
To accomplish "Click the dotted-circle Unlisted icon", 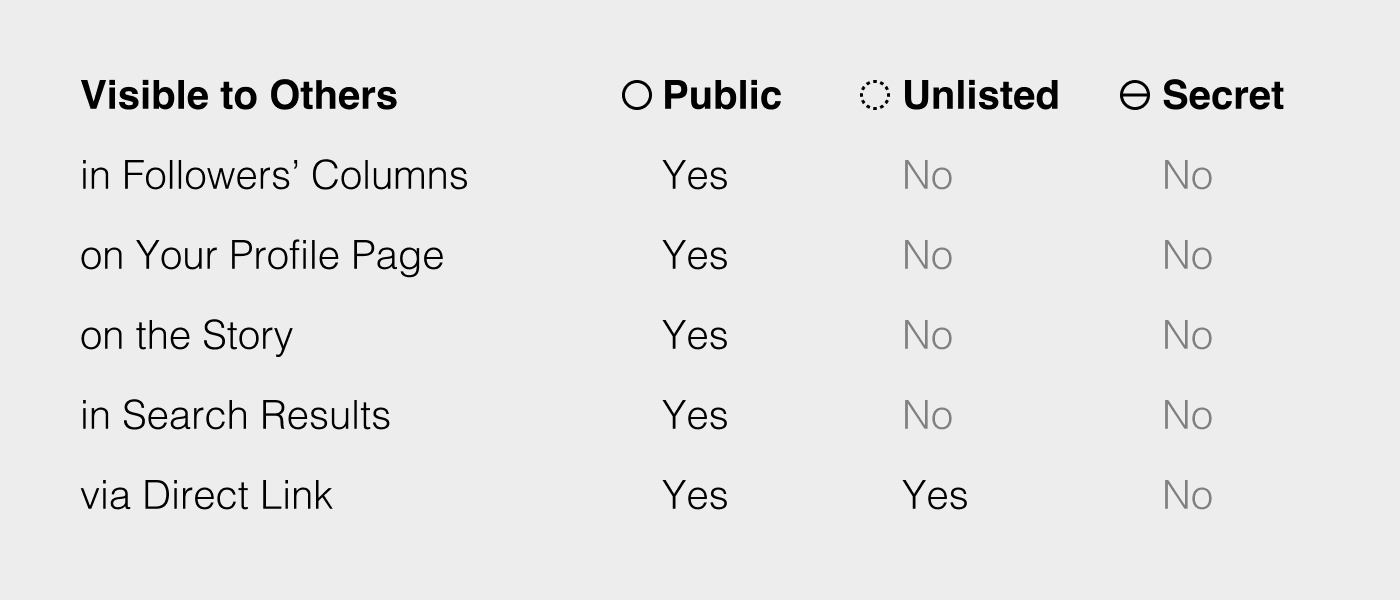I will 874,96.
